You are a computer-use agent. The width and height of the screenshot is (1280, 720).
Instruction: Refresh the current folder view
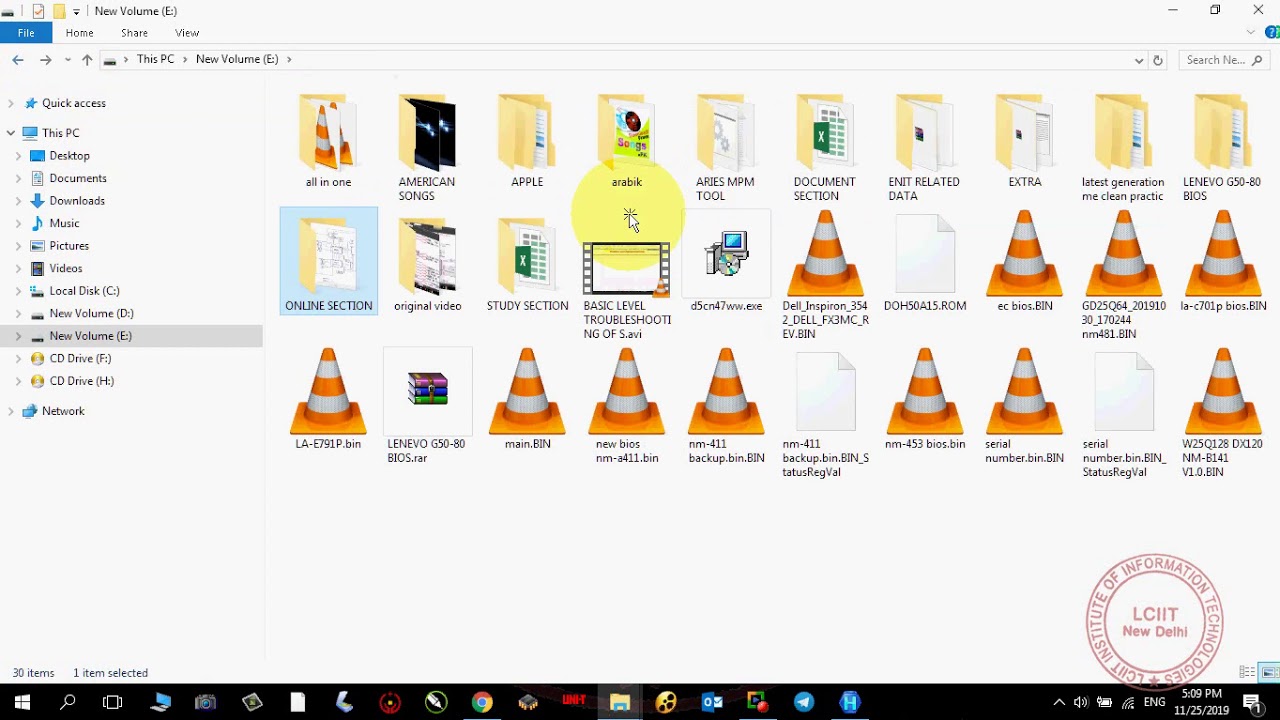click(1158, 60)
